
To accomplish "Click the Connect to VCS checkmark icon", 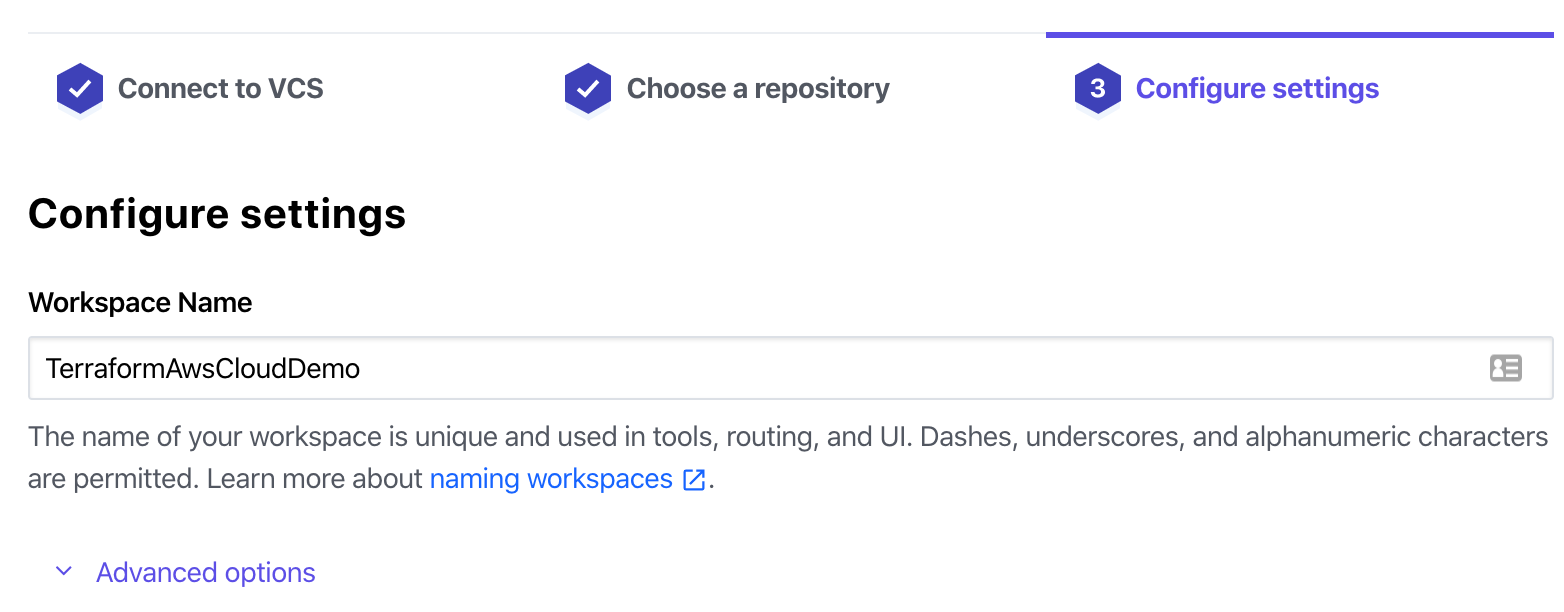I will coord(80,89).
